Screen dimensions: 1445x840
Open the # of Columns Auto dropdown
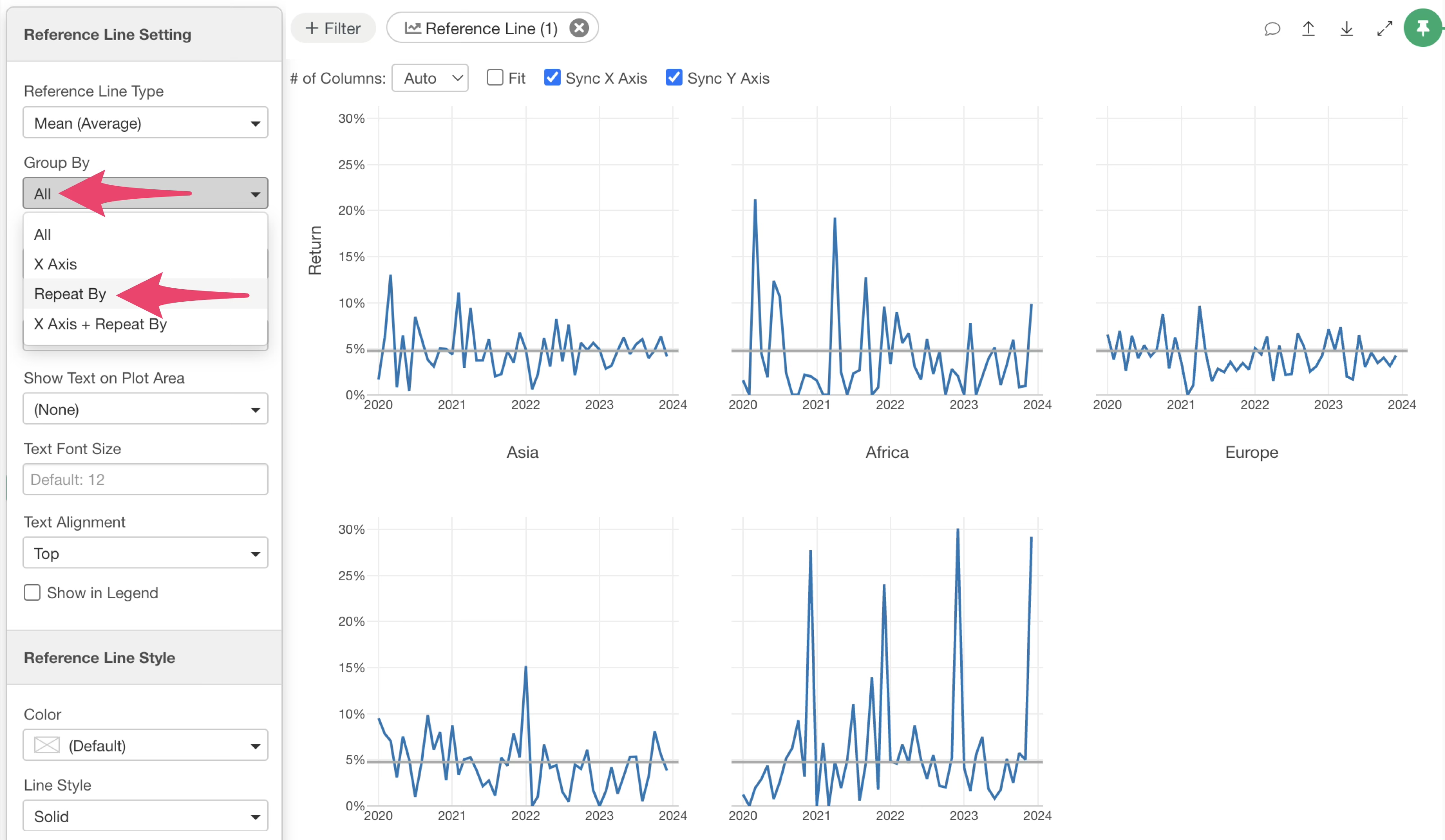(x=430, y=78)
